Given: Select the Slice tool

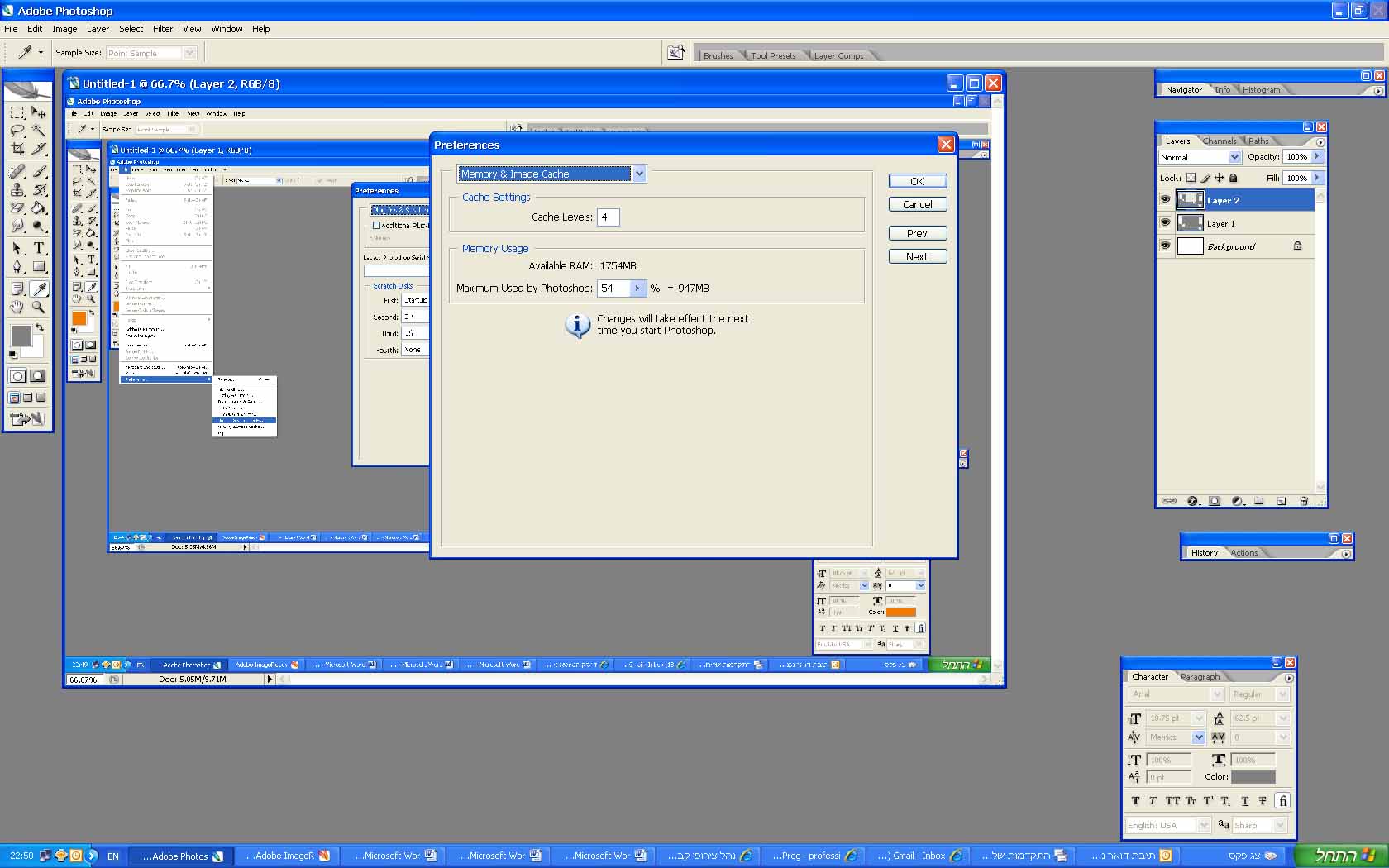Looking at the screenshot, I should click(x=39, y=149).
